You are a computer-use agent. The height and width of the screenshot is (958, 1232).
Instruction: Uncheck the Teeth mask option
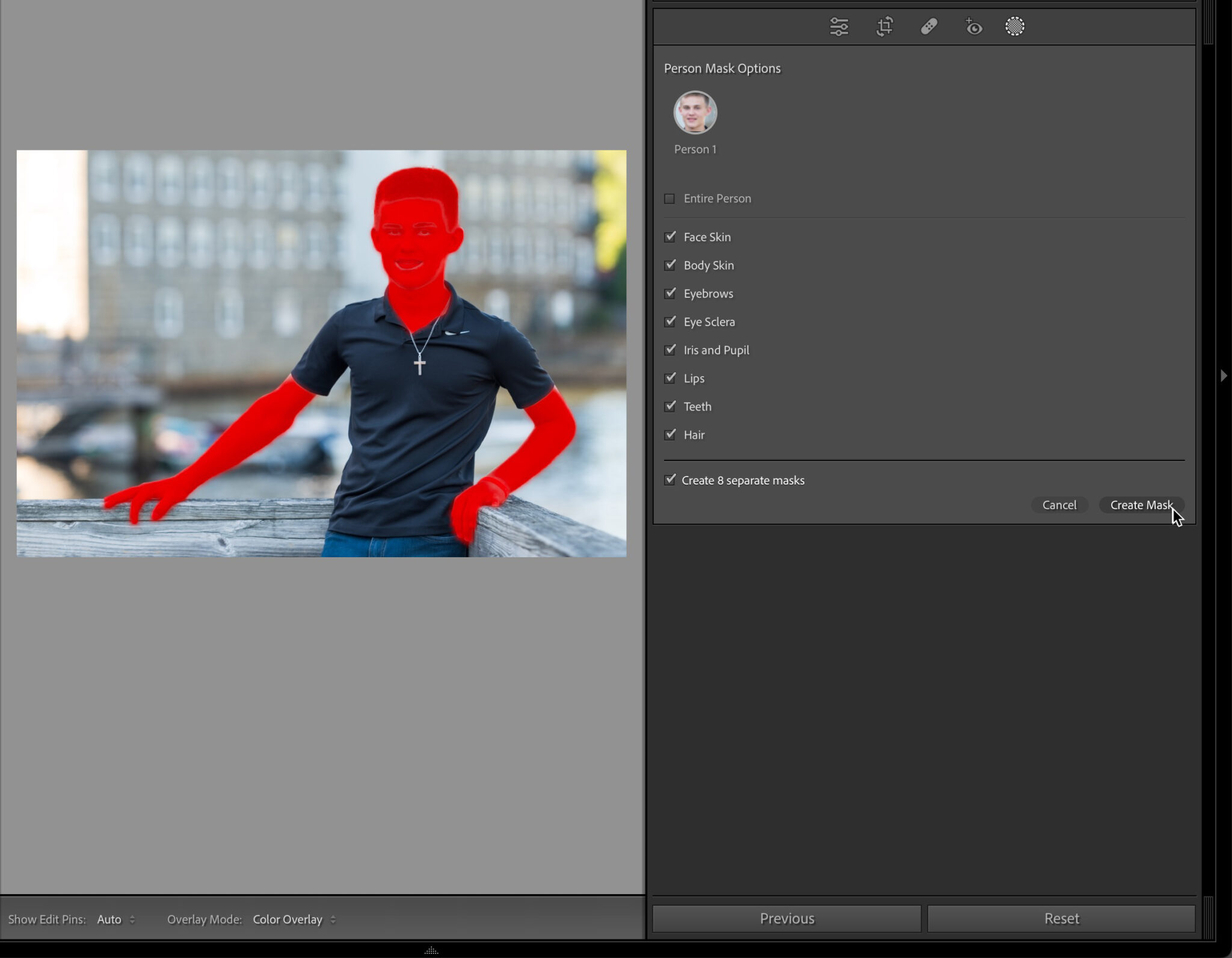[670, 406]
